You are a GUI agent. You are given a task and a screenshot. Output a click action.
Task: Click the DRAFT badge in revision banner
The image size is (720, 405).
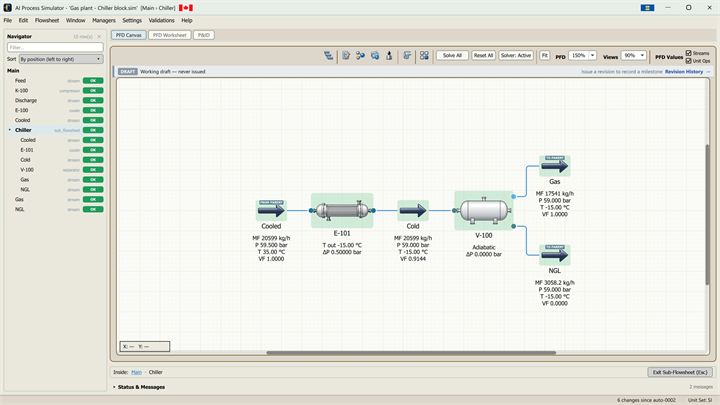click(x=128, y=72)
